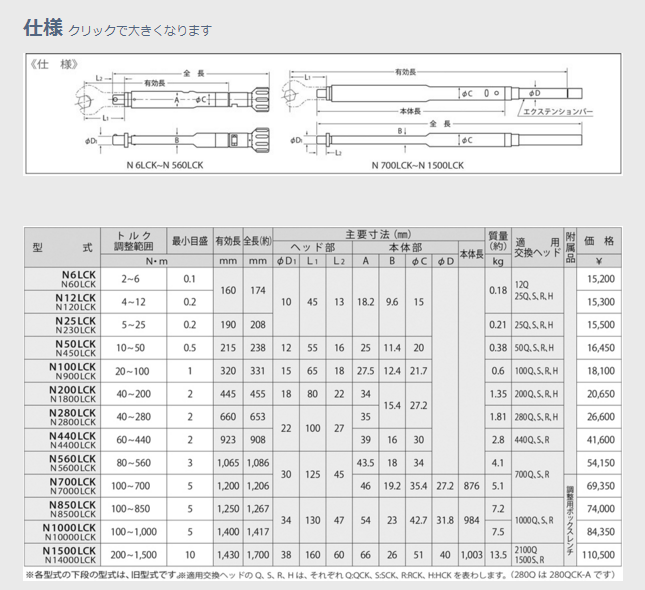Click the 41,600 price value
Screen dimensions: 645x590
coord(601,440)
